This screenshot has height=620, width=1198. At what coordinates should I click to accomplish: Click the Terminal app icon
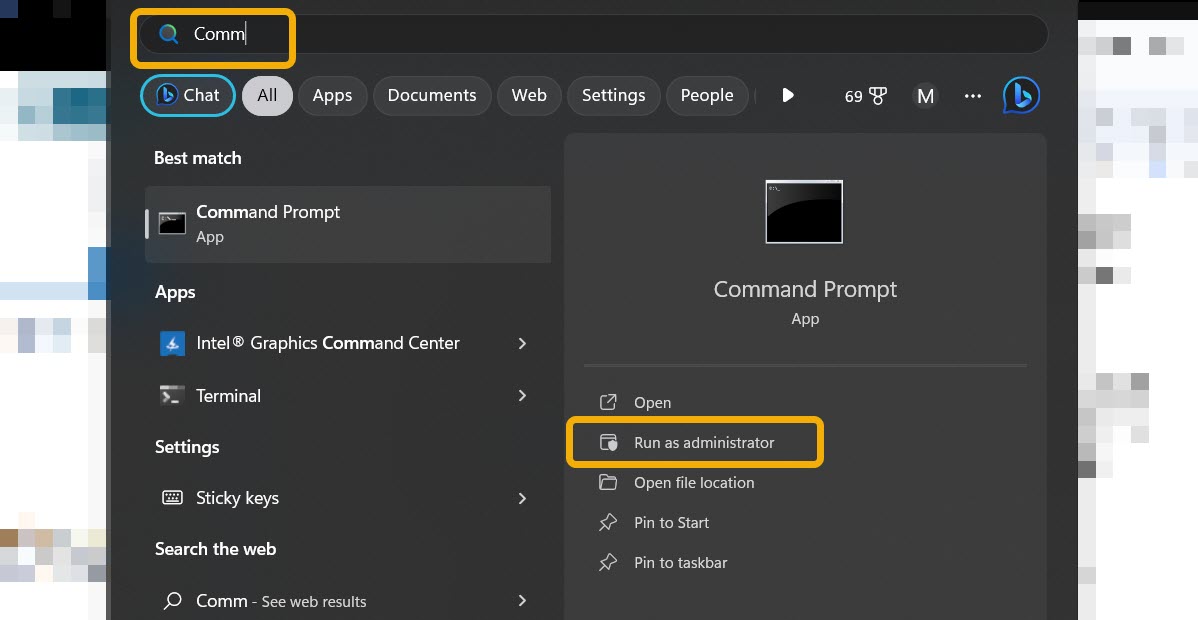(172, 395)
